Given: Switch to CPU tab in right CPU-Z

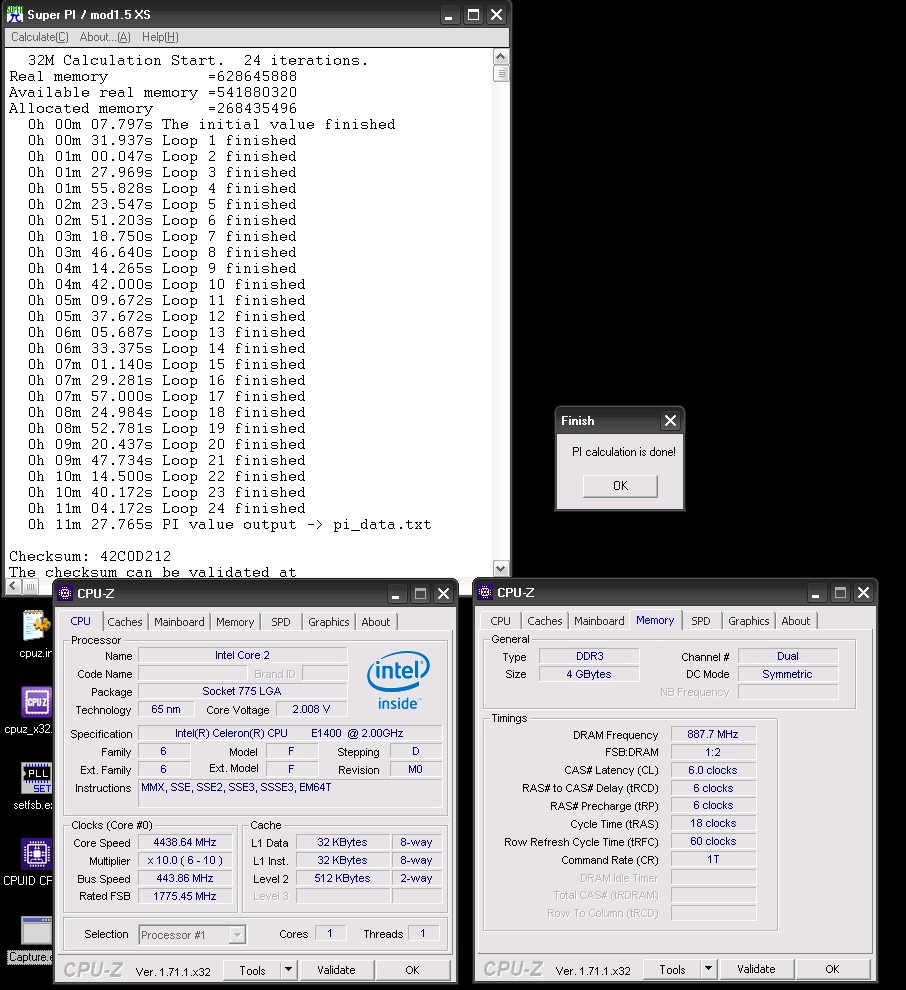Looking at the screenshot, I should [x=500, y=621].
